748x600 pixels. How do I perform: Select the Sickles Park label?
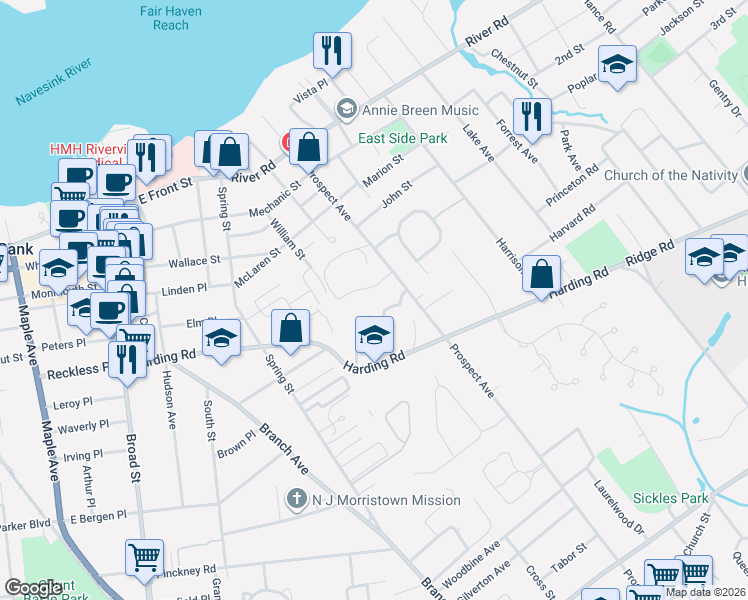[671, 498]
